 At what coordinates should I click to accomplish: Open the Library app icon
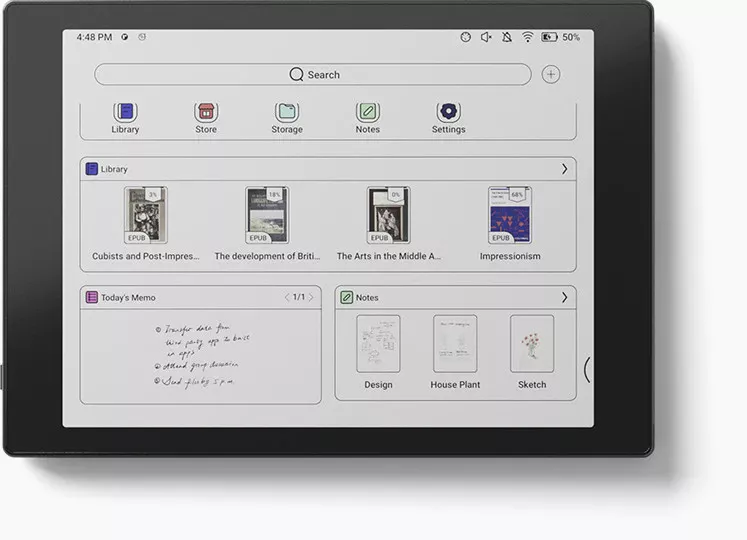(x=125, y=112)
